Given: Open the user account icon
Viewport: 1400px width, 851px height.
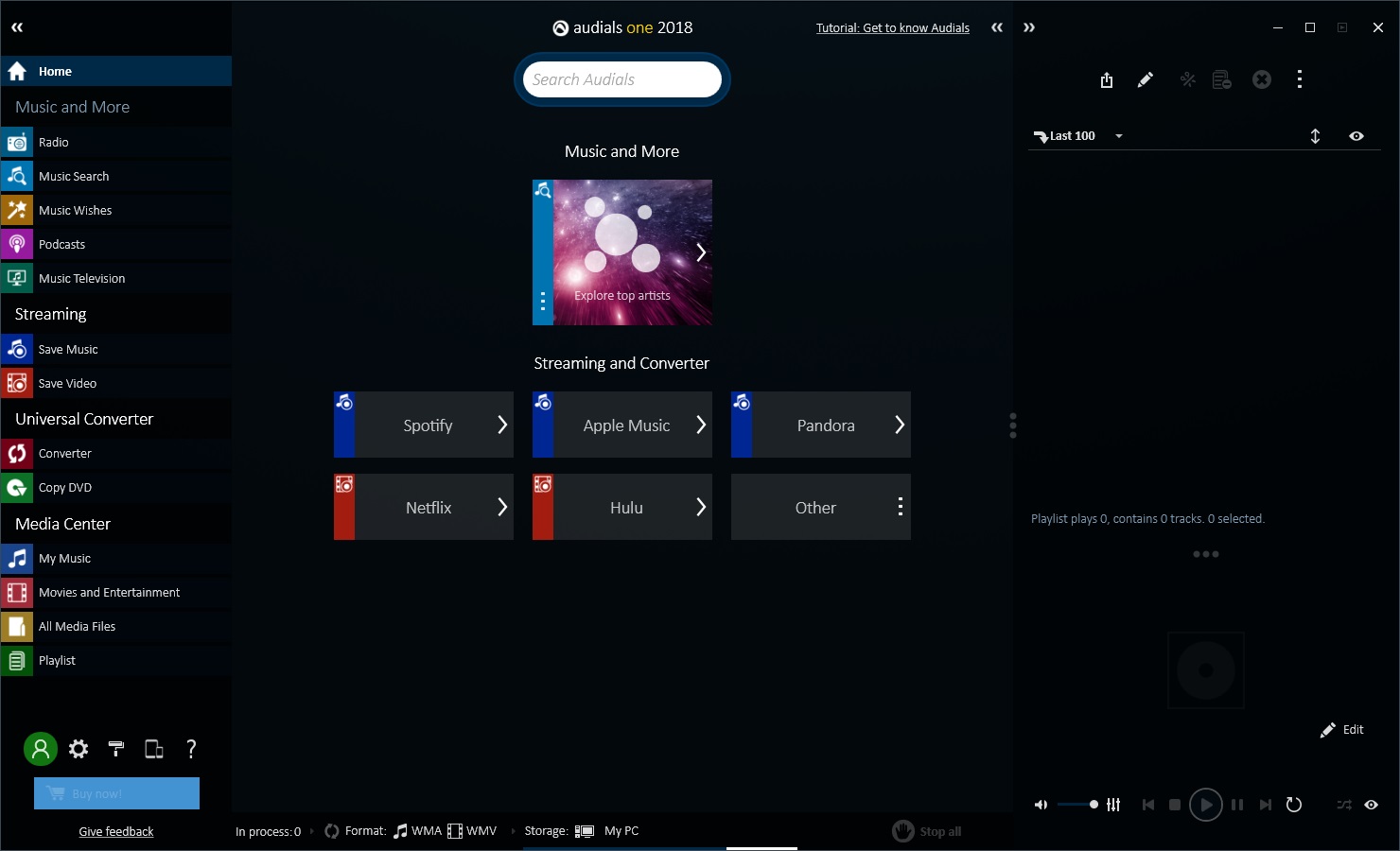Looking at the screenshot, I should coord(41,749).
